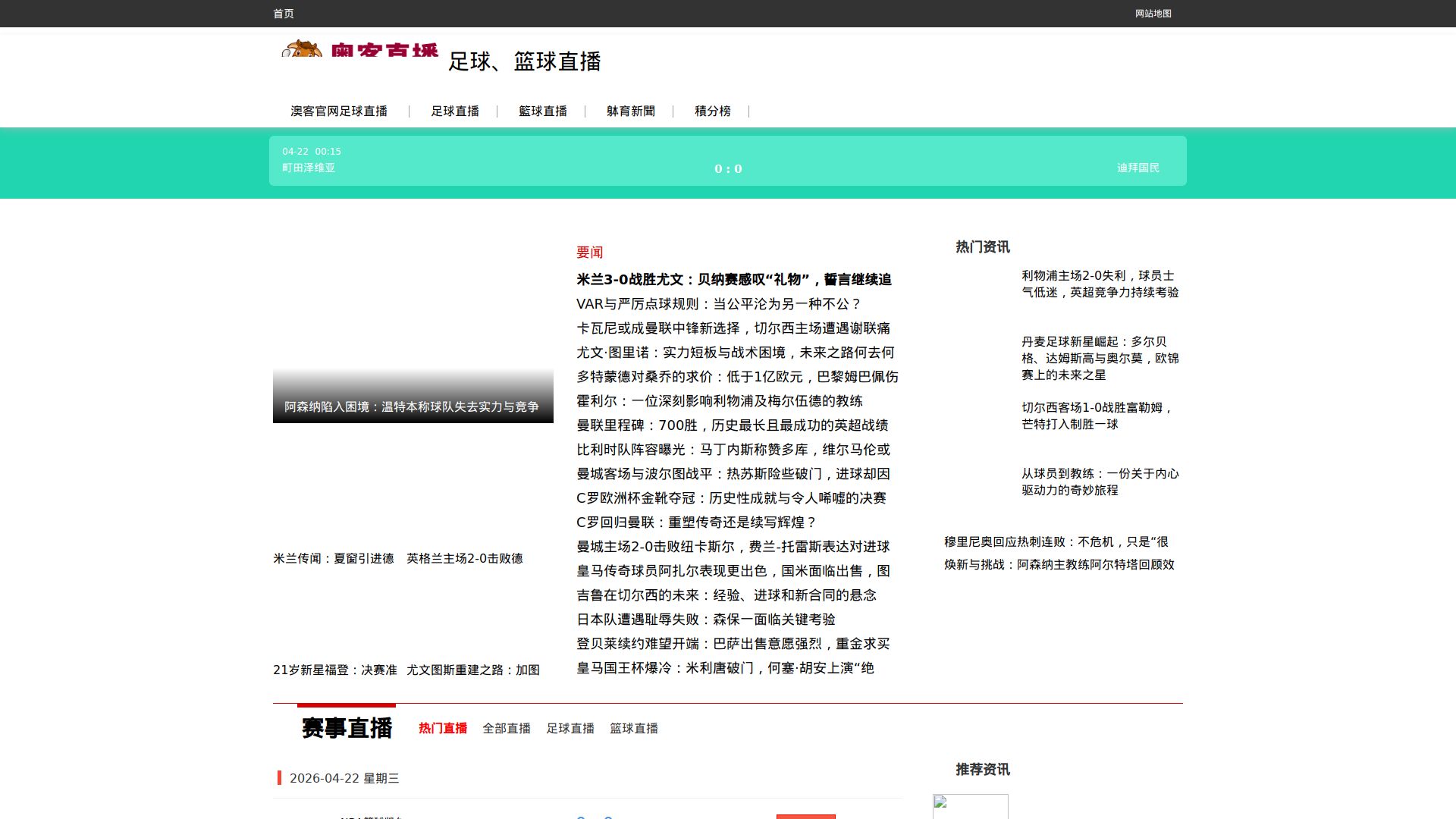Viewport: 1456px width, 819px height.
Task: Click featured slide caption 阿森纳陷入困境
Action: point(412,407)
